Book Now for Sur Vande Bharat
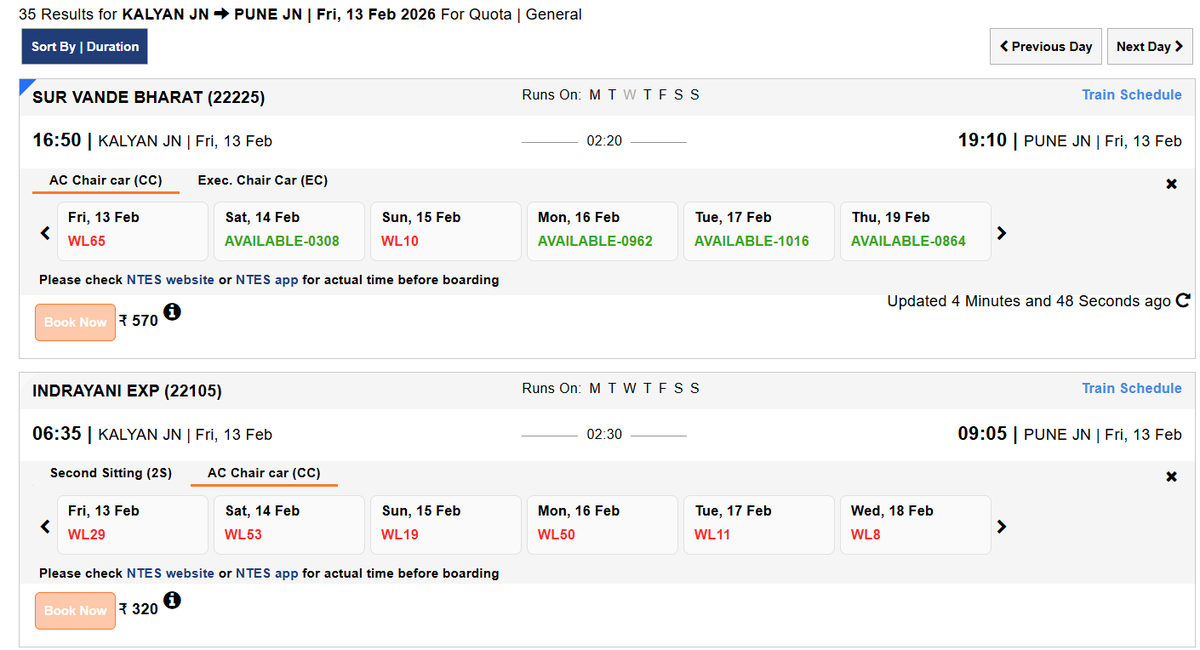Image resolution: width=1200 pixels, height=650 pixels. click(75, 322)
